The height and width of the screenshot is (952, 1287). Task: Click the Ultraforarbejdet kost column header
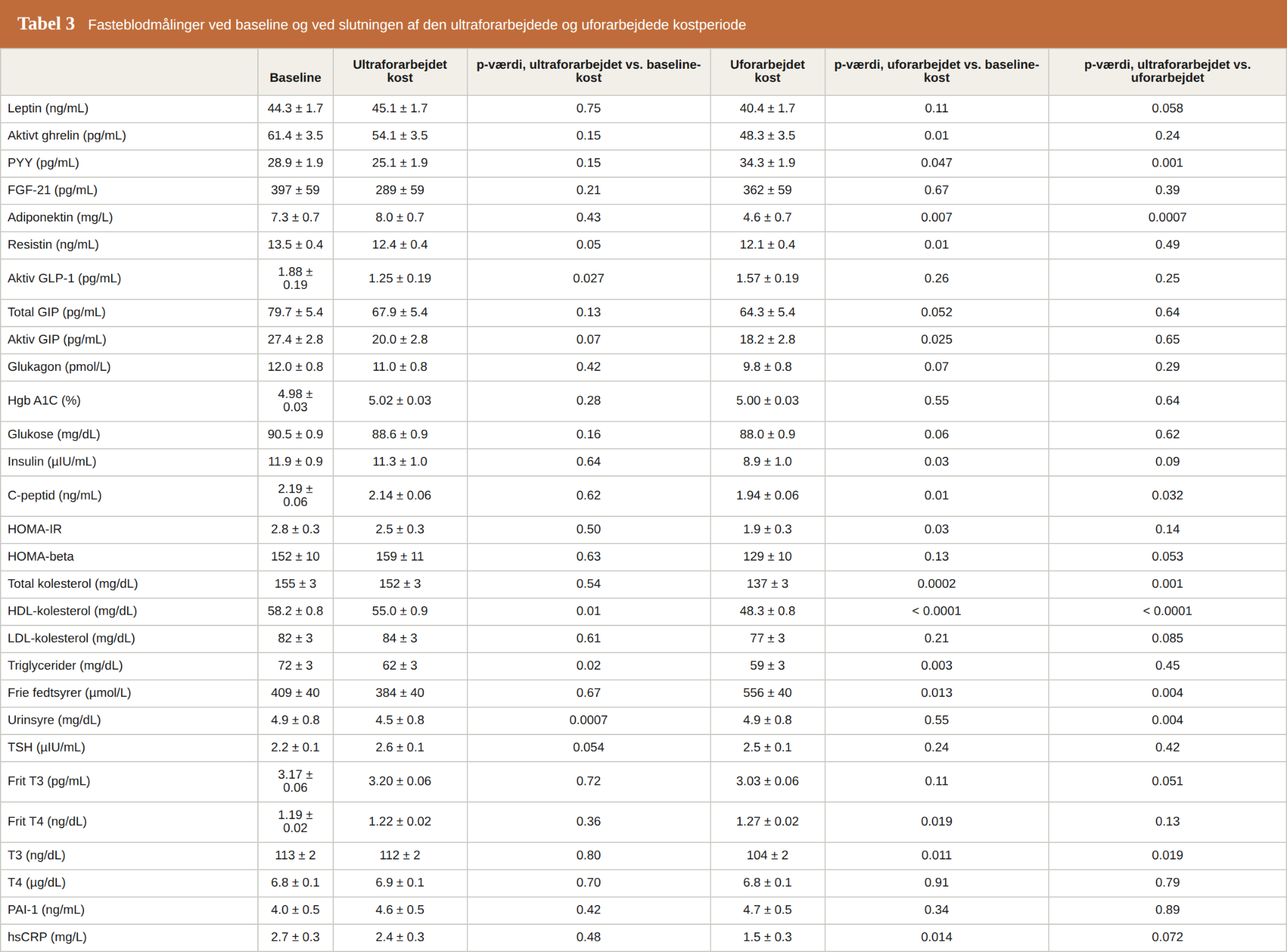(399, 71)
